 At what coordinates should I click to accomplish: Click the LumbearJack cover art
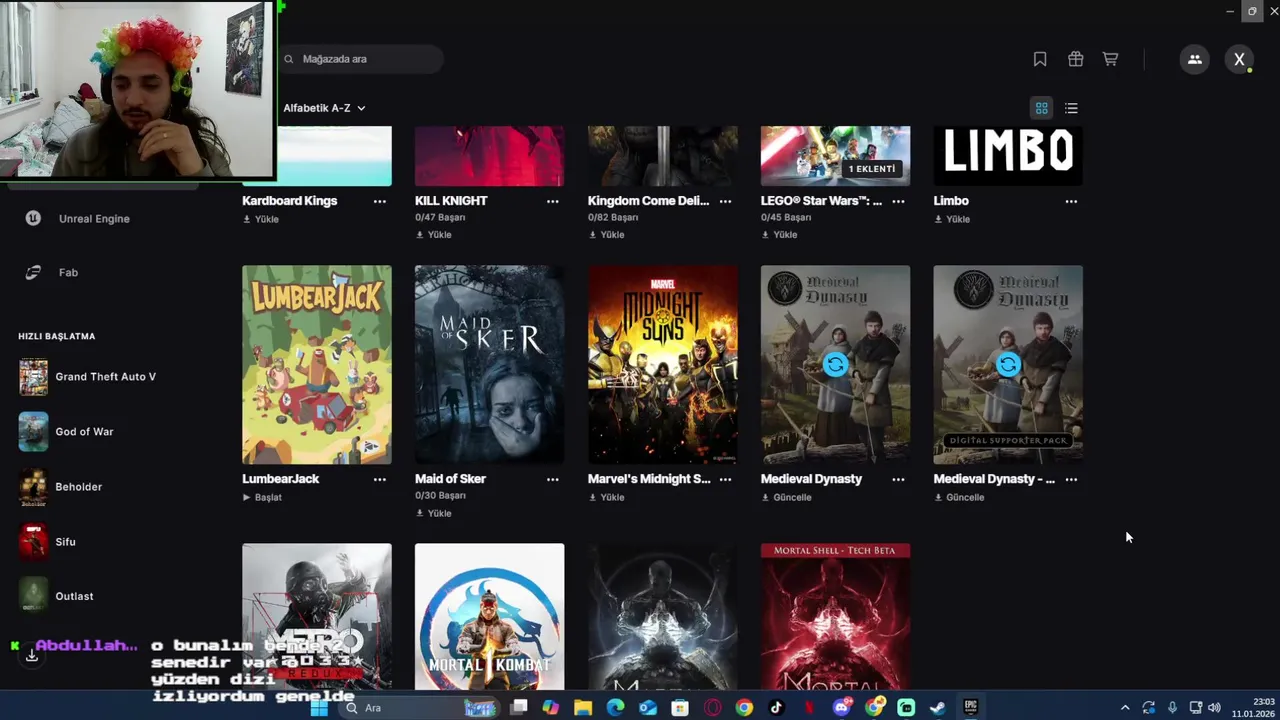click(317, 365)
